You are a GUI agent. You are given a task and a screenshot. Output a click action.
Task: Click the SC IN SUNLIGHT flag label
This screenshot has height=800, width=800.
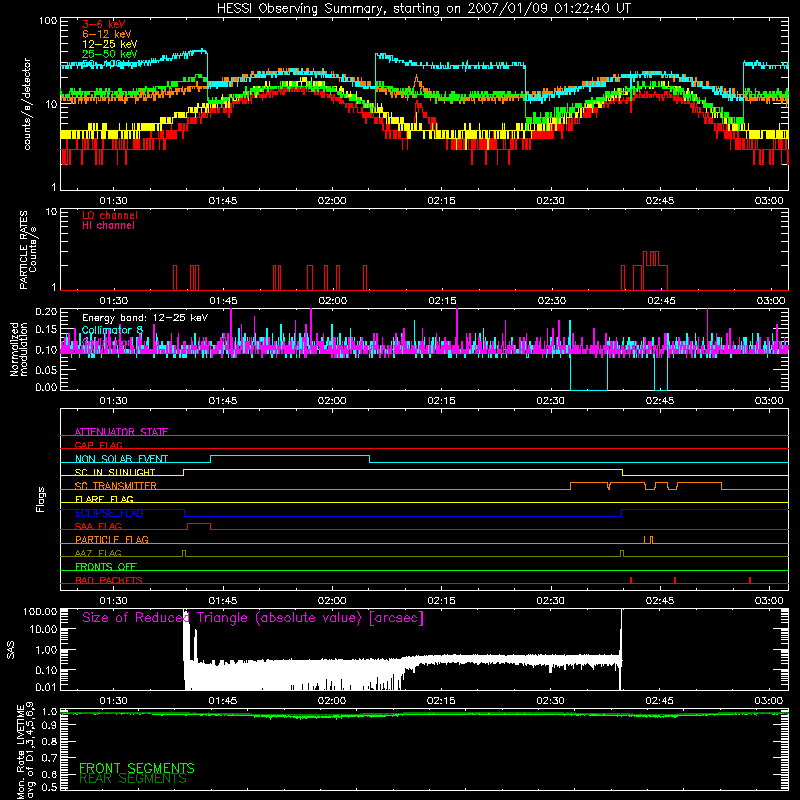coord(115,472)
